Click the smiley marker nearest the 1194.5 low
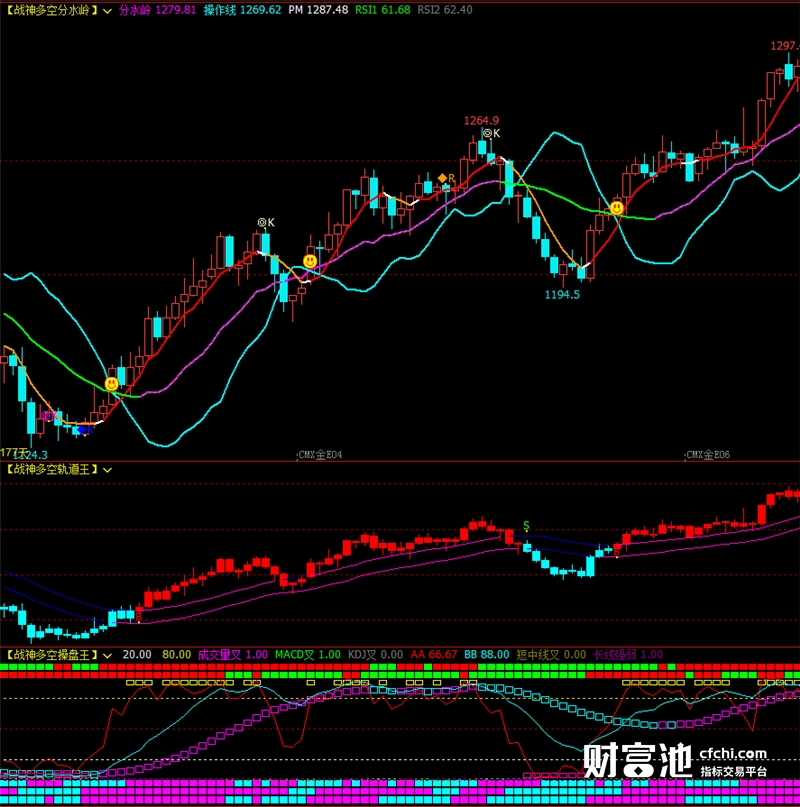800x807 pixels. (616, 208)
